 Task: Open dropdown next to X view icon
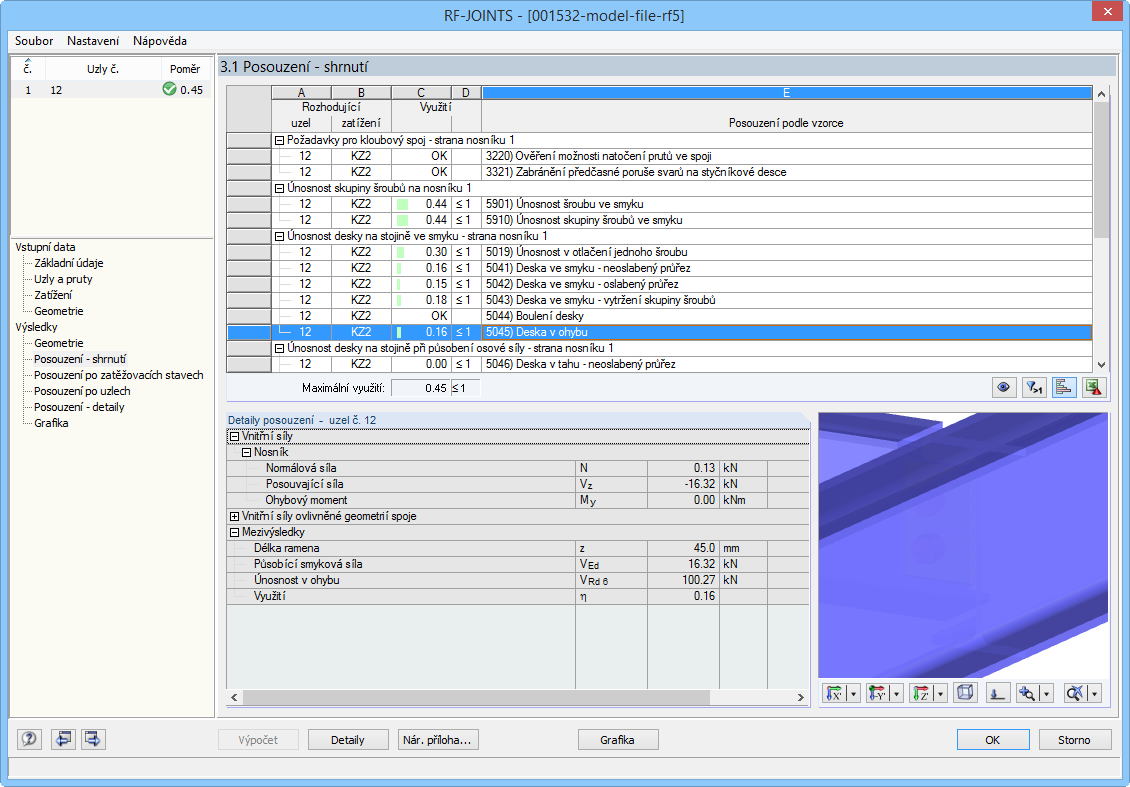click(854, 694)
